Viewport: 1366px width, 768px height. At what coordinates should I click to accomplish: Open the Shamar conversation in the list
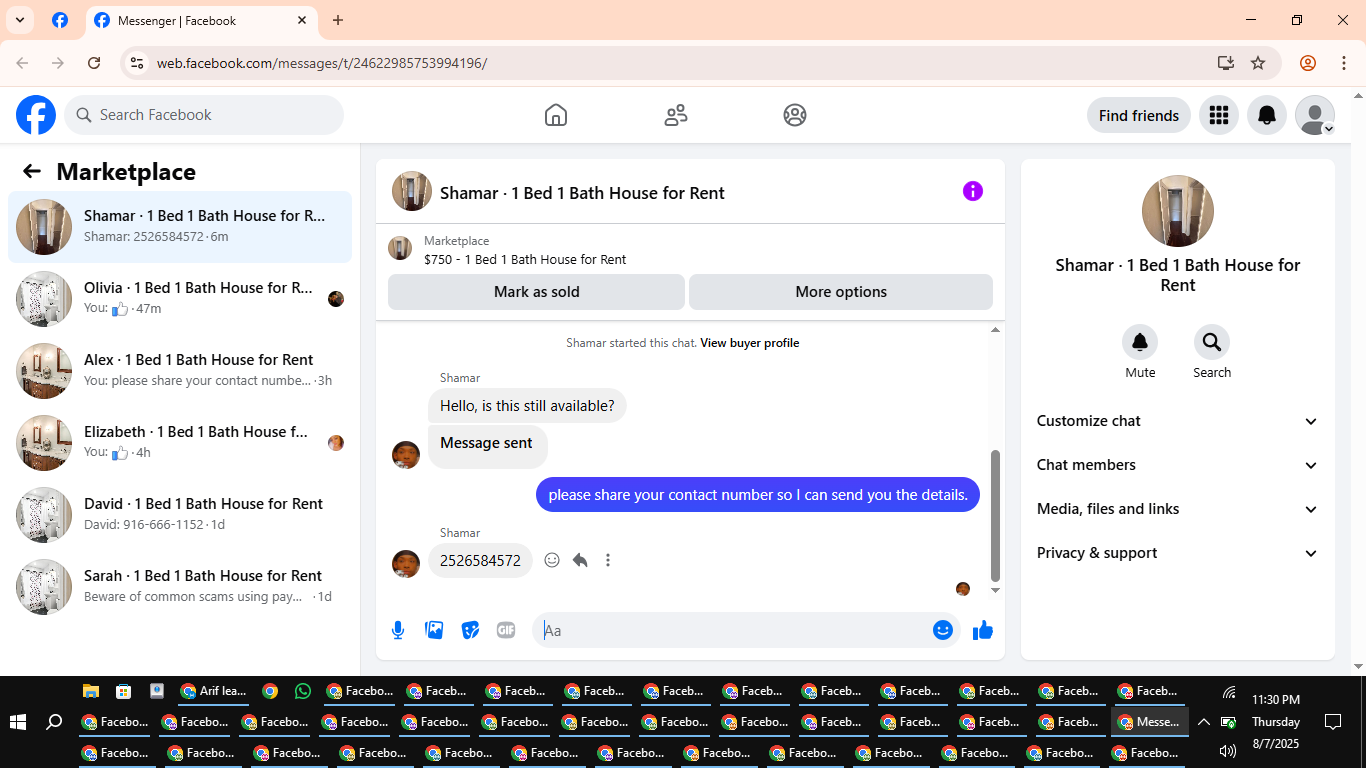[180, 227]
